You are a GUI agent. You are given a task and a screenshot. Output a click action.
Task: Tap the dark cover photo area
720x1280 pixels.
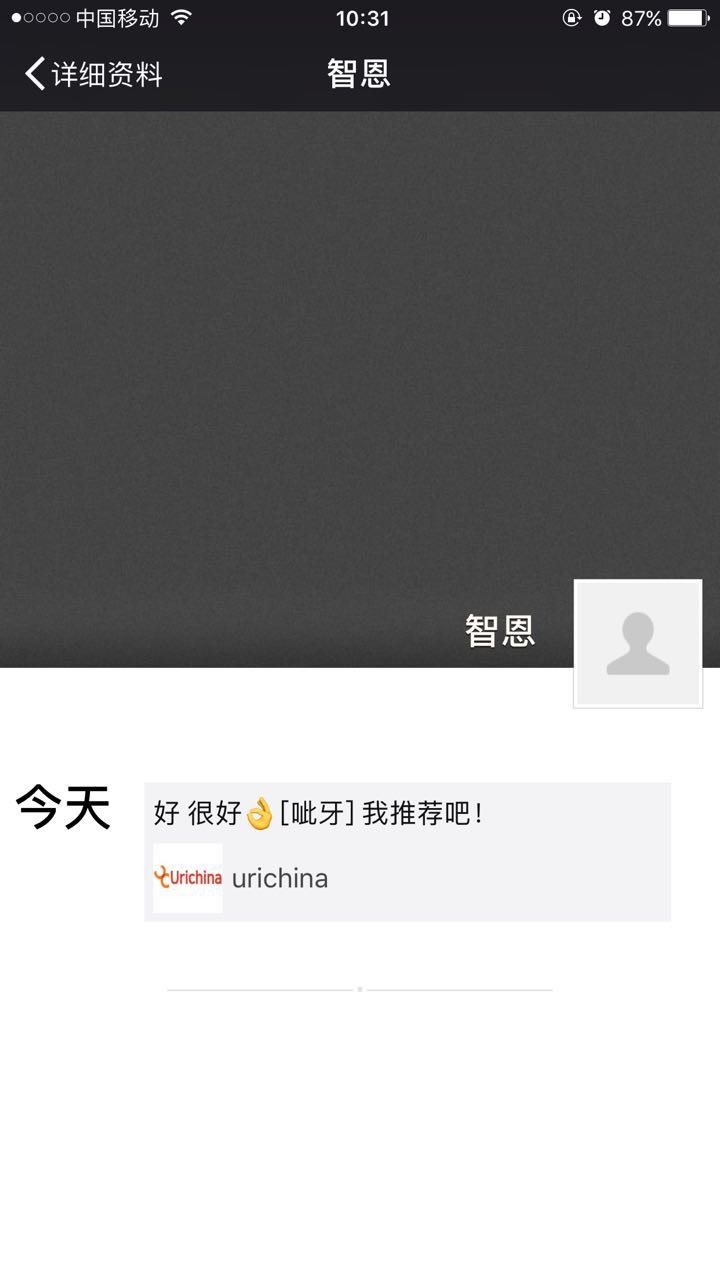[x=360, y=389]
